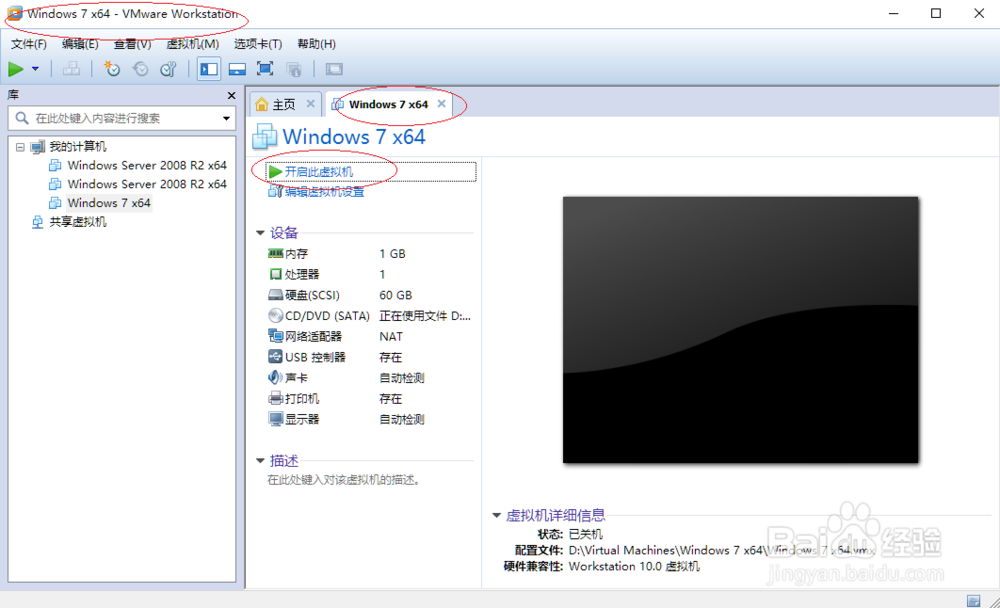
Task: Open the 内存 device settings icon
Action: click(x=274, y=254)
